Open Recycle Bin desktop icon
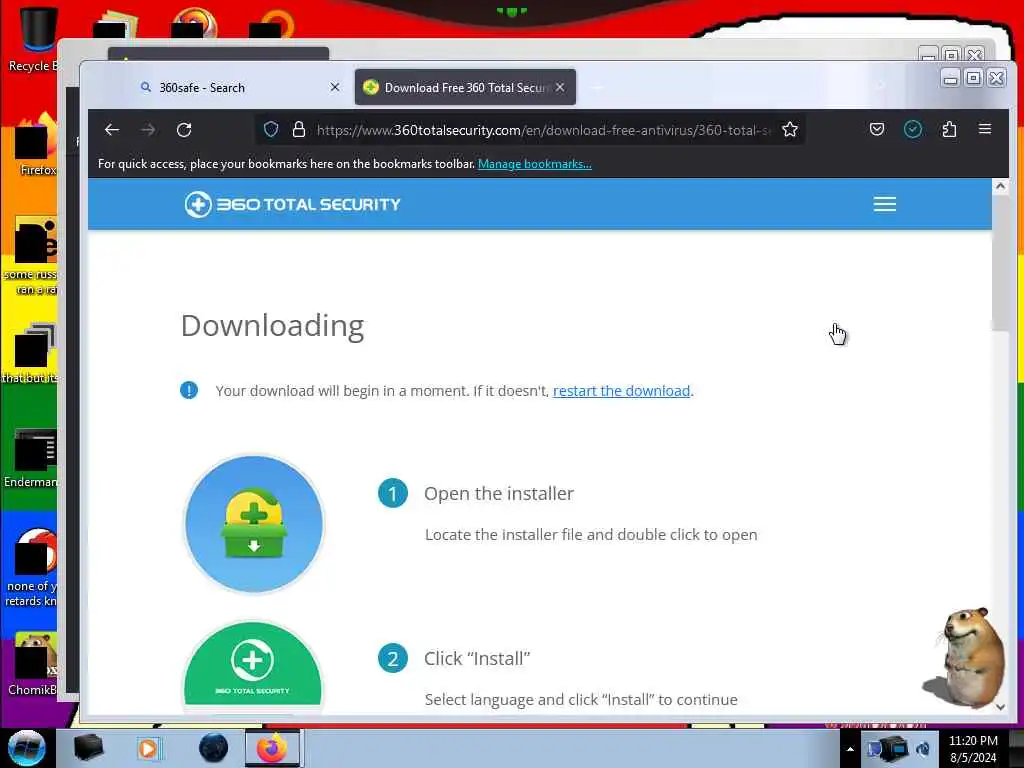1024x768 pixels. (36, 38)
